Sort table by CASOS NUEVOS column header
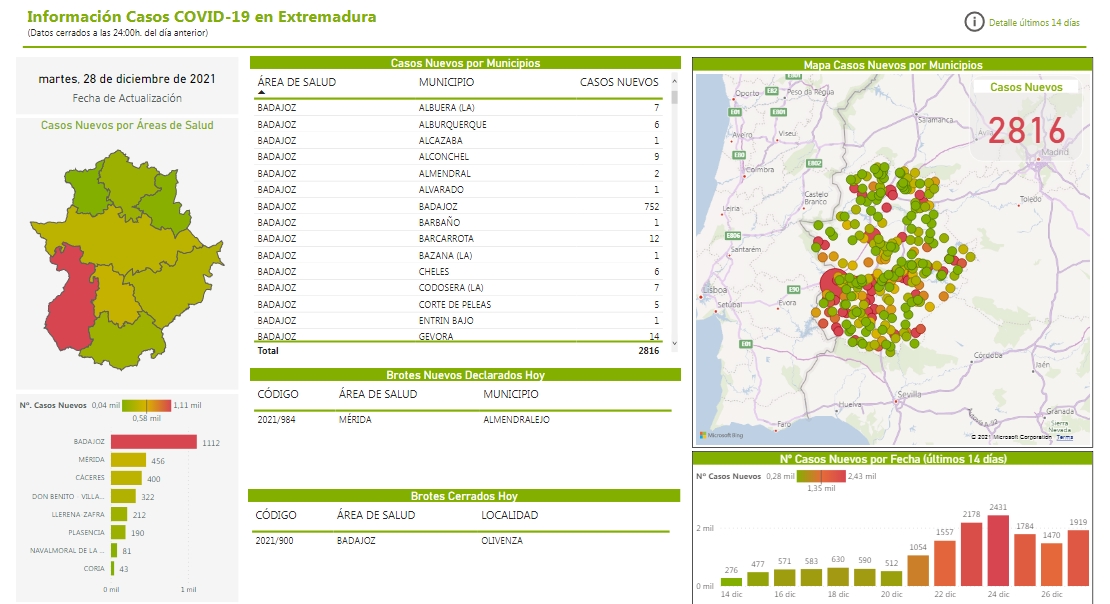The height and width of the screenshot is (604, 1110). click(619, 82)
